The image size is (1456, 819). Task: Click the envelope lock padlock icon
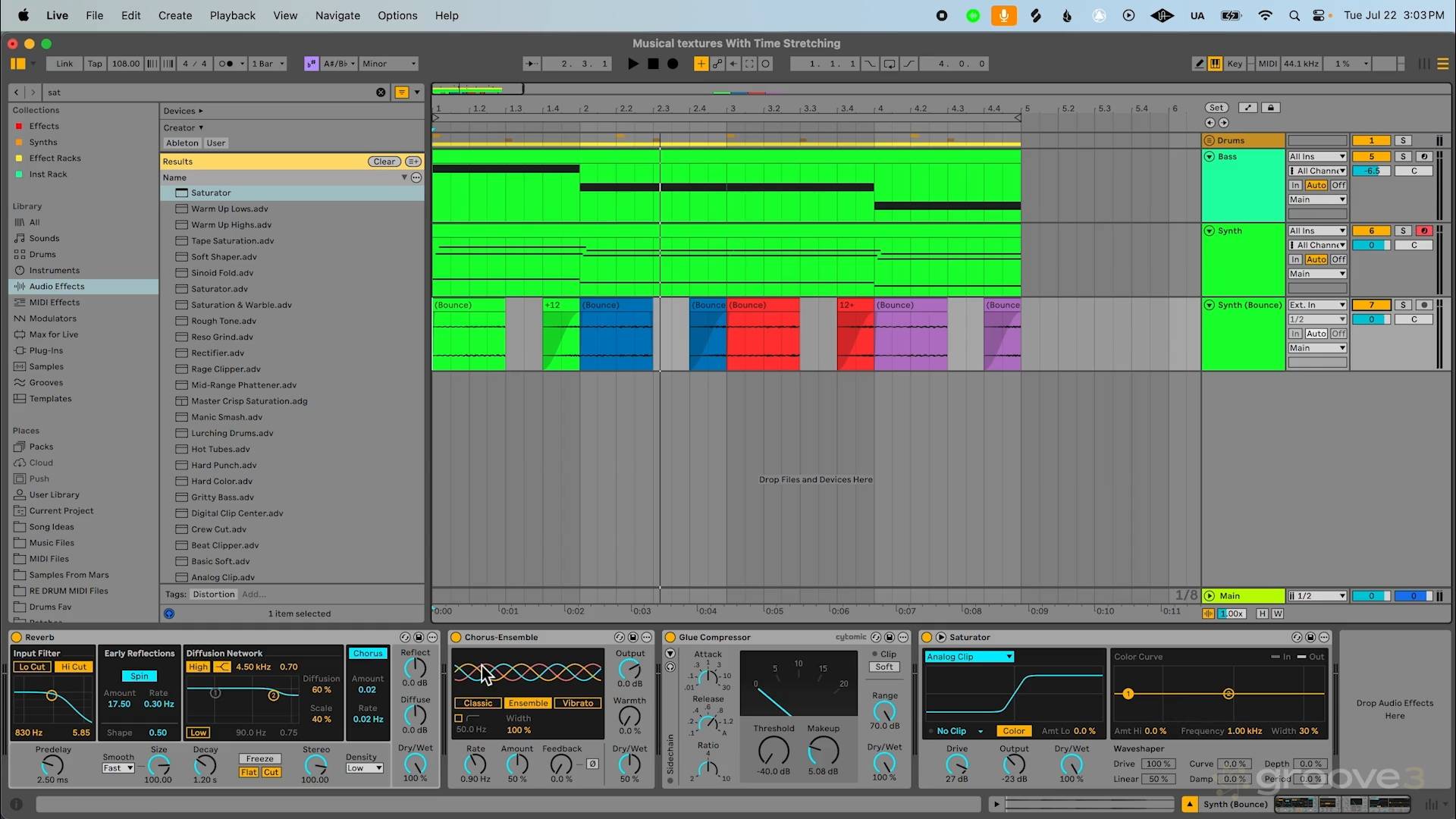click(1271, 108)
